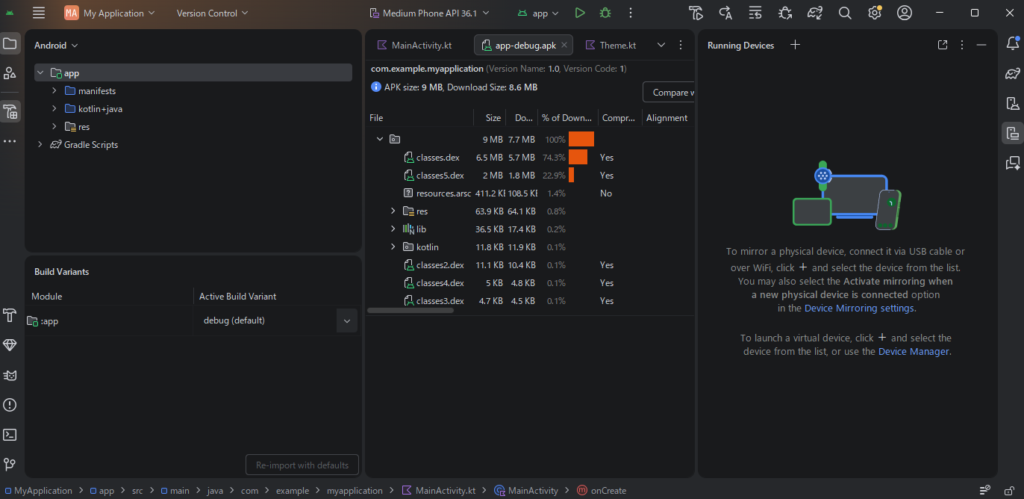Open the Device Mirroring settings link

pyautogui.click(x=859, y=309)
